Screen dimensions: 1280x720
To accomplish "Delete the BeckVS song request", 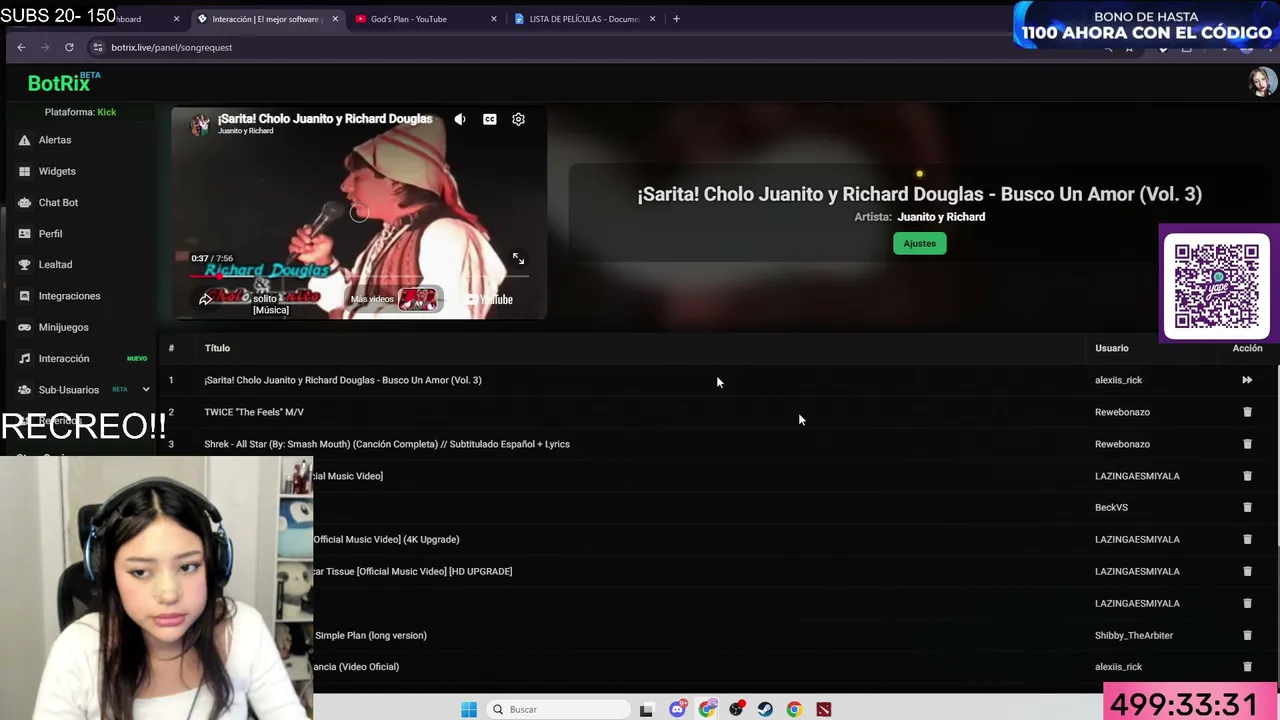I will click(1247, 507).
